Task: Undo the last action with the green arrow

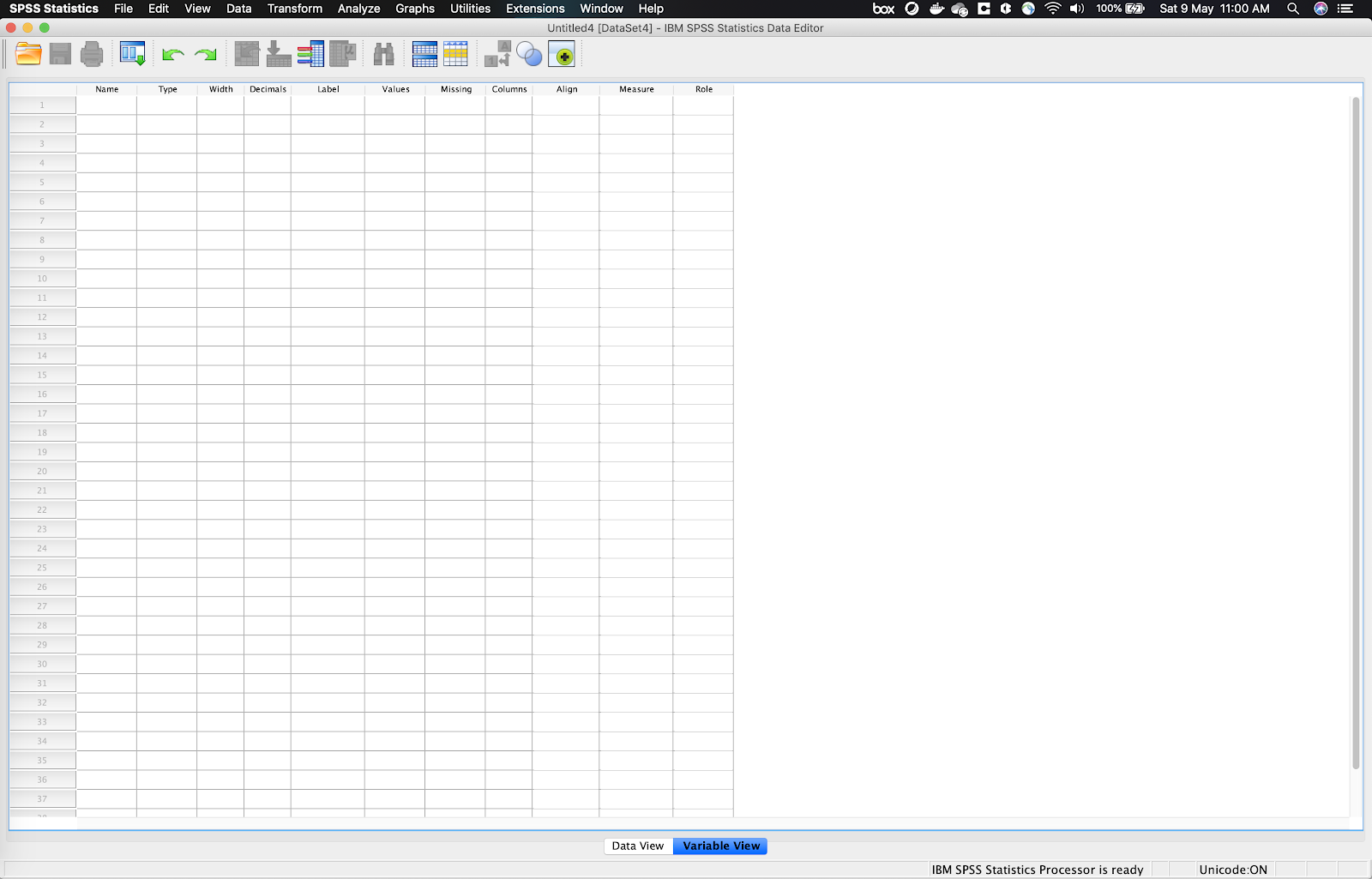Action: coord(173,56)
